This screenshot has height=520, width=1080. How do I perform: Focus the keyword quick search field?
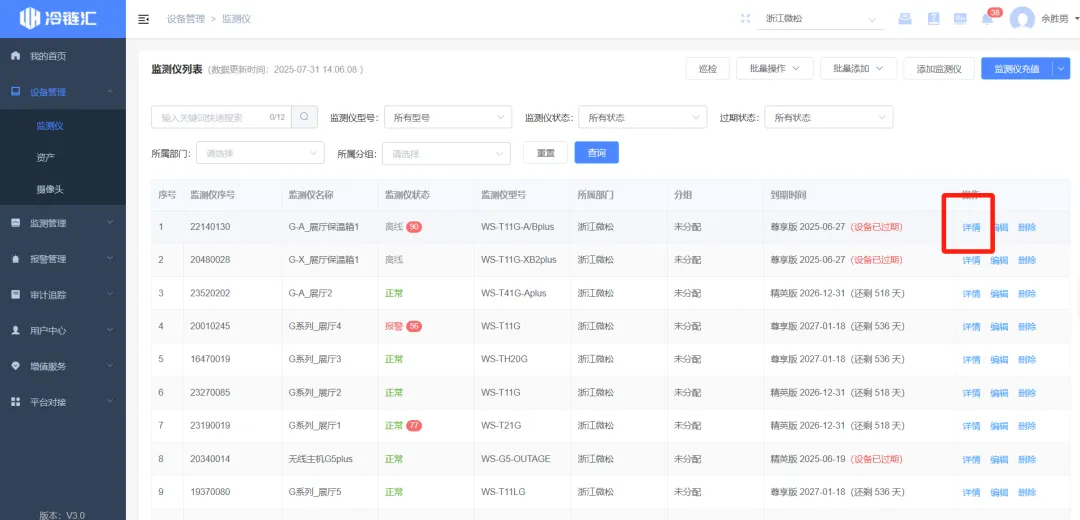[x=221, y=117]
